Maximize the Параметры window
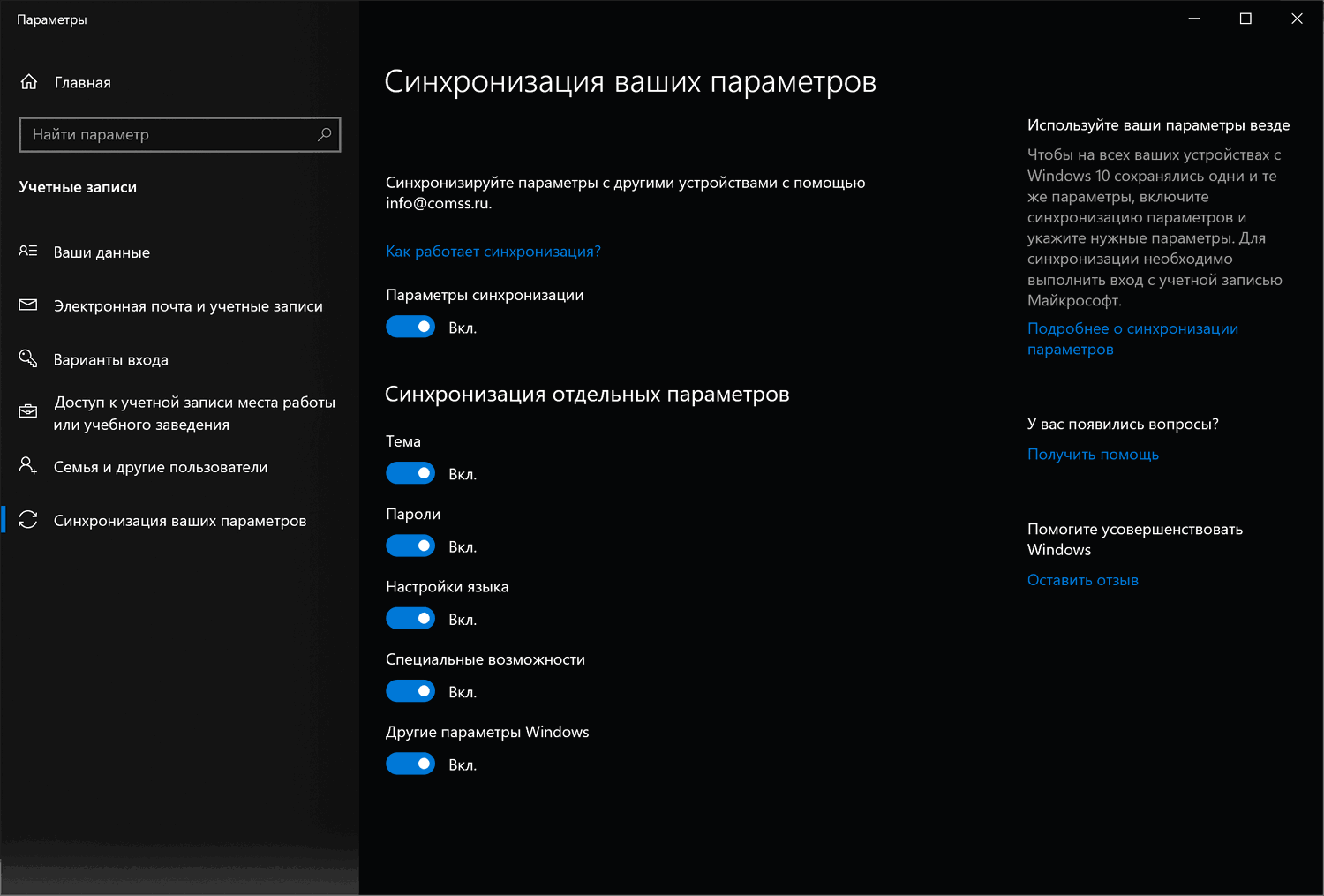 (x=1245, y=19)
